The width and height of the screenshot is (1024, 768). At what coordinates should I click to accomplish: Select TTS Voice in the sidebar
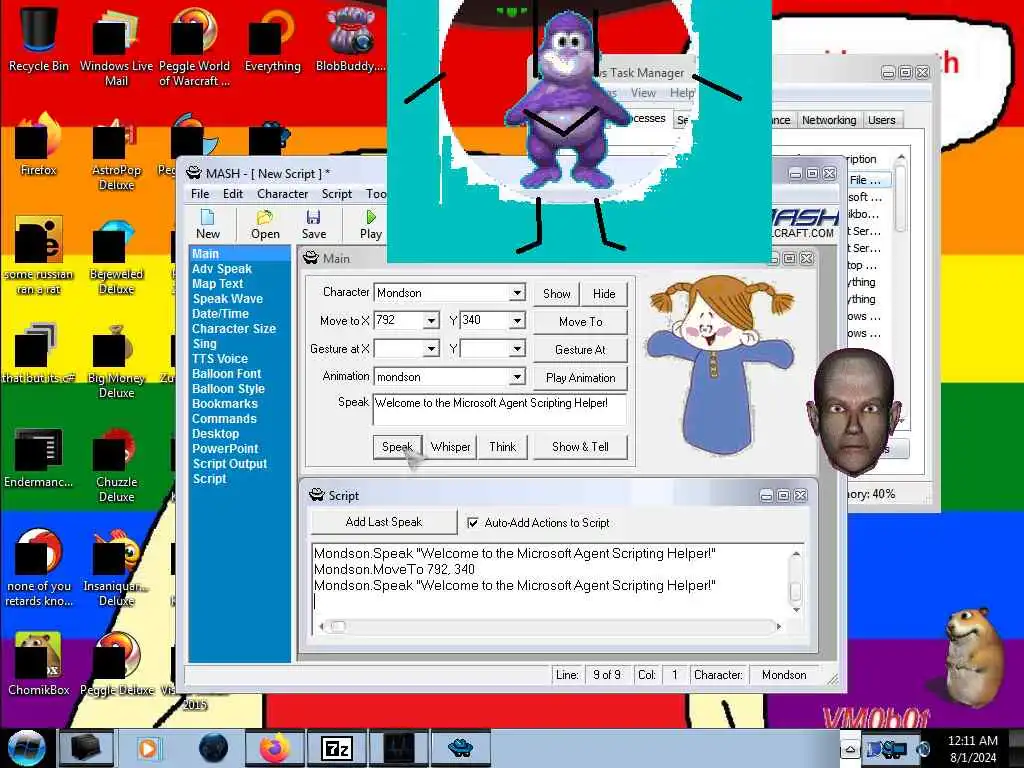pyautogui.click(x=220, y=359)
